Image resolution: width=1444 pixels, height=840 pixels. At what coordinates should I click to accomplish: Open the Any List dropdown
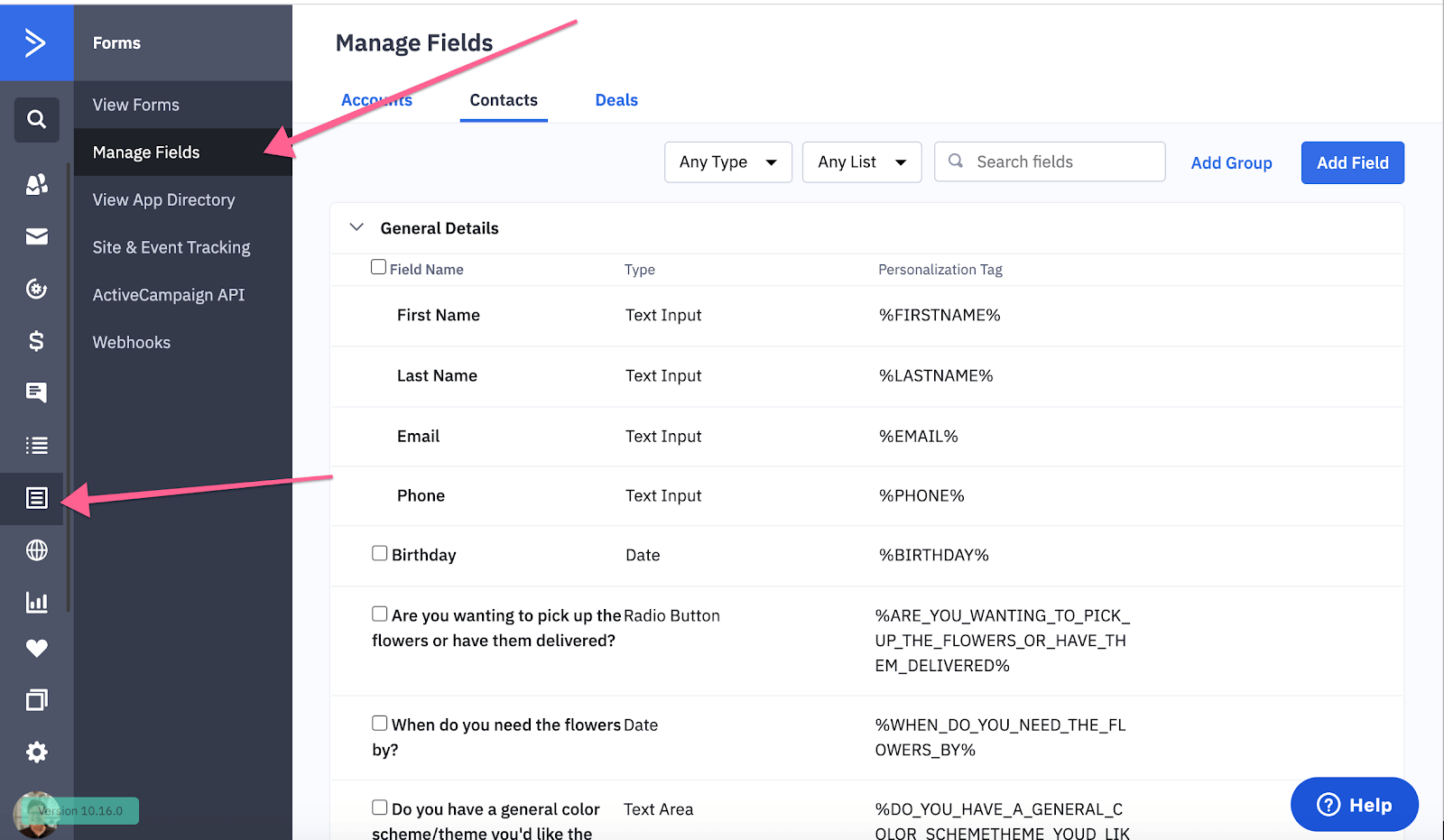coord(861,162)
